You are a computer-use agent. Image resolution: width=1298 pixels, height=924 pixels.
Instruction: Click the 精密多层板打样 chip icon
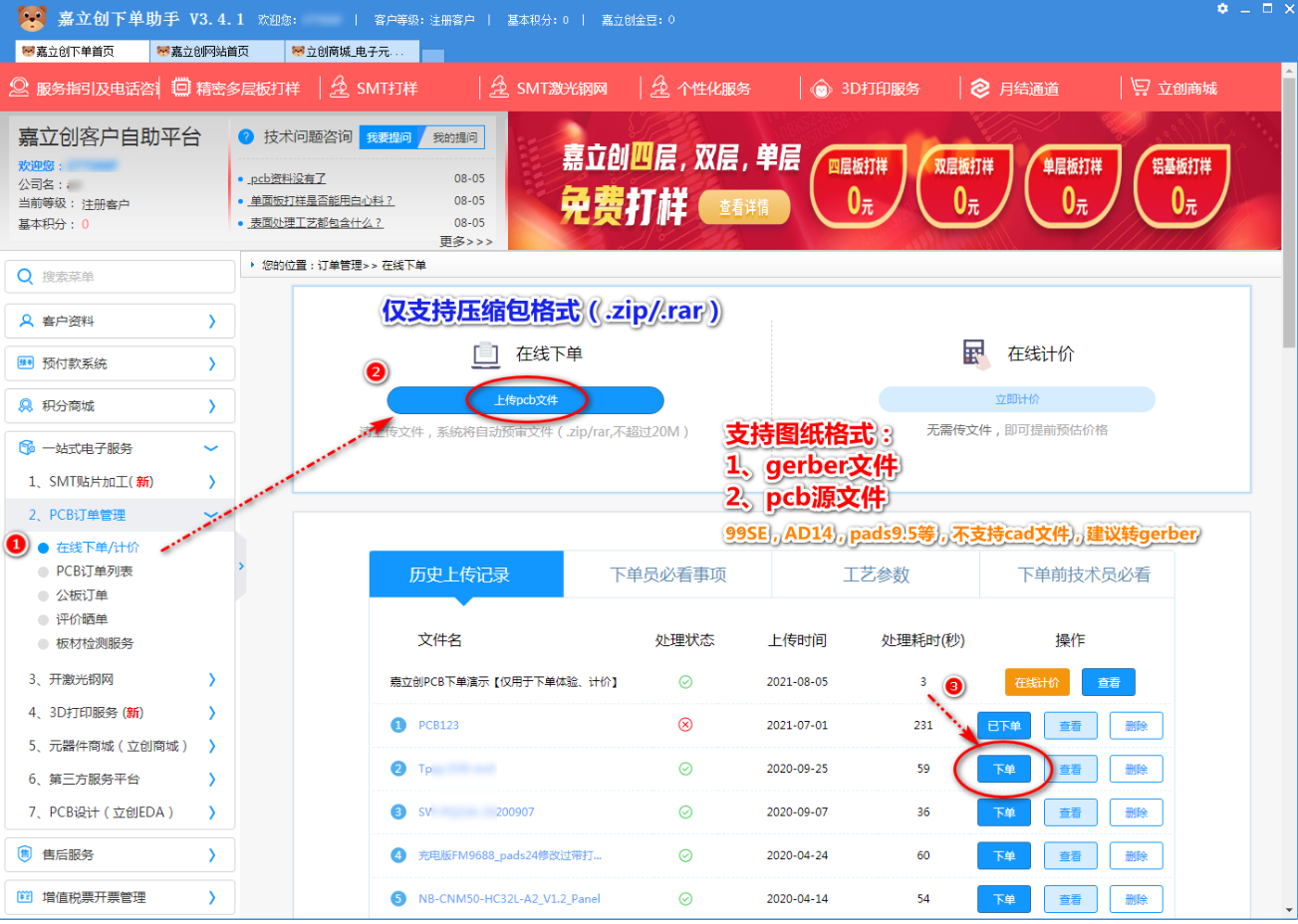(180, 88)
